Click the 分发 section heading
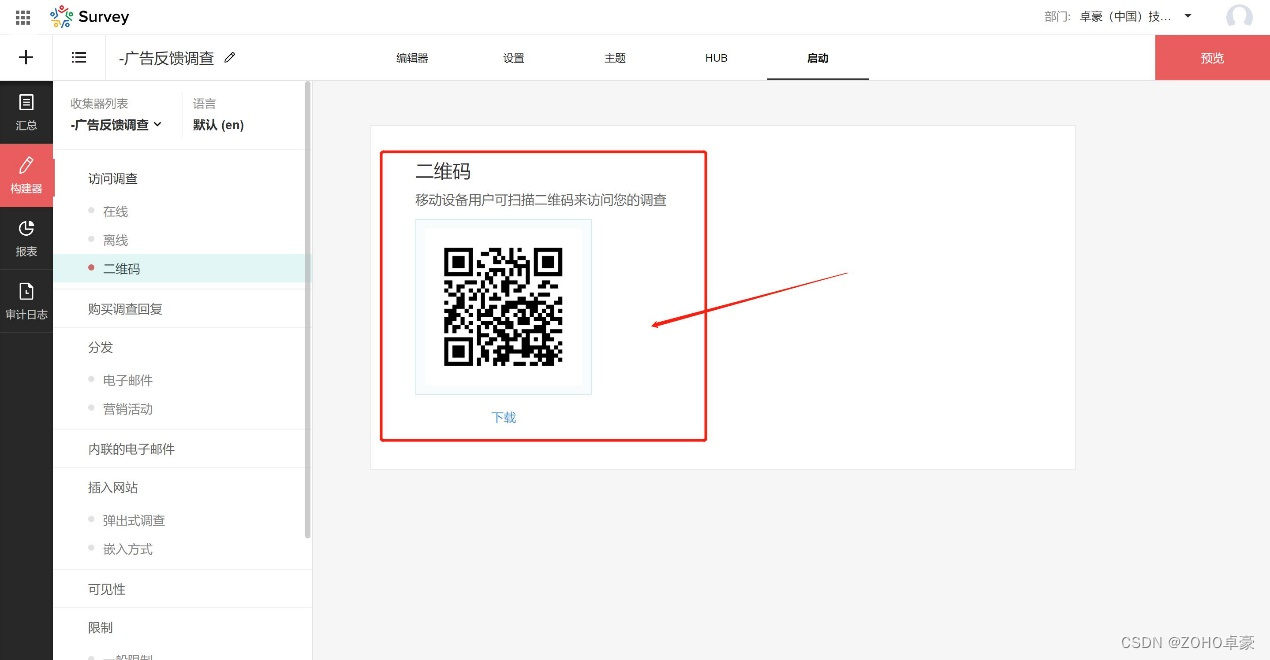 point(100,348)
